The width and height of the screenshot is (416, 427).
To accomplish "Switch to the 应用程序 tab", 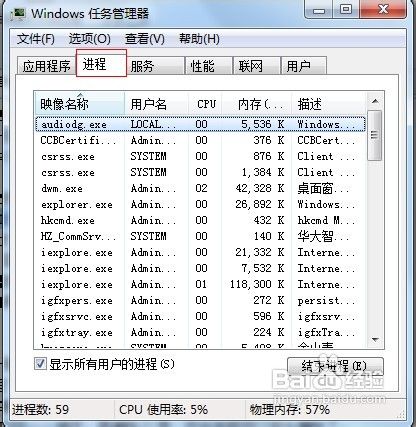I will 46,66.
